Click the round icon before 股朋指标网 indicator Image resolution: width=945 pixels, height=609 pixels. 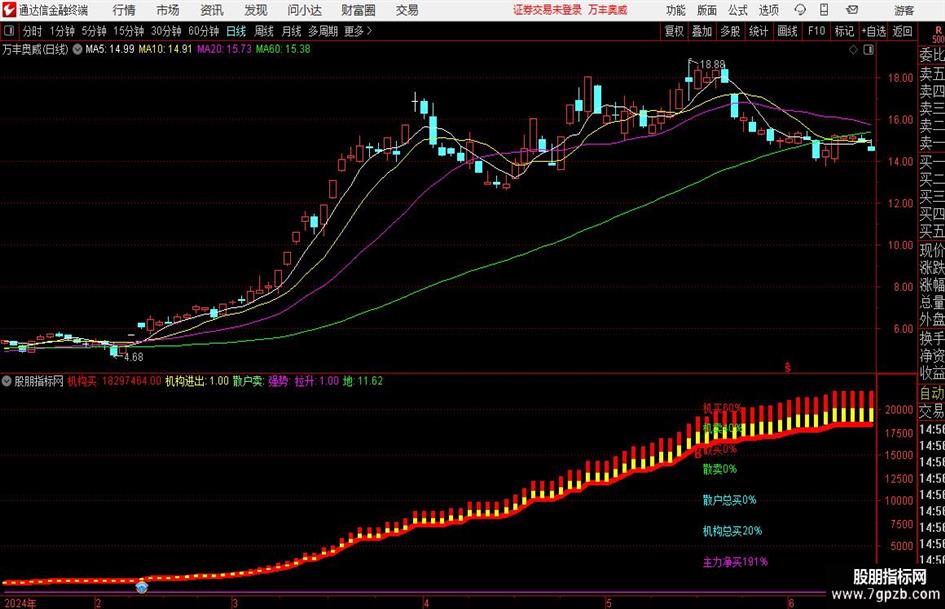7,381
